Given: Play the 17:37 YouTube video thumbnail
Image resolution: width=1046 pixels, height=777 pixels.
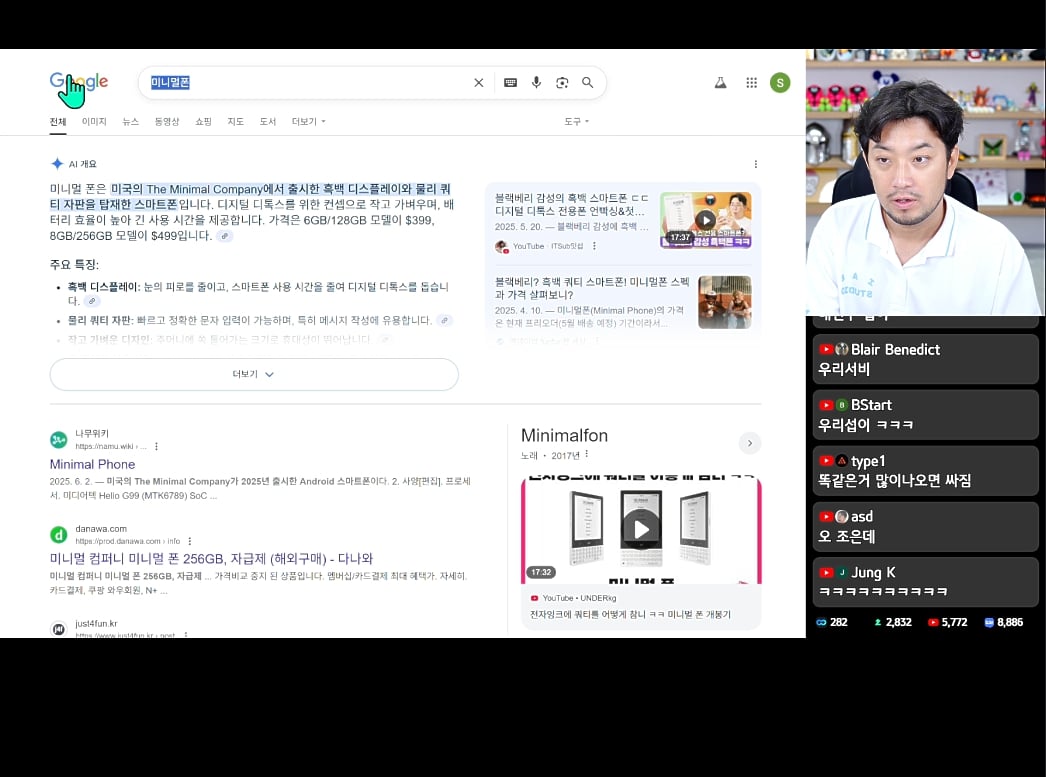Looking at the screenshot, I should [706, 220].
